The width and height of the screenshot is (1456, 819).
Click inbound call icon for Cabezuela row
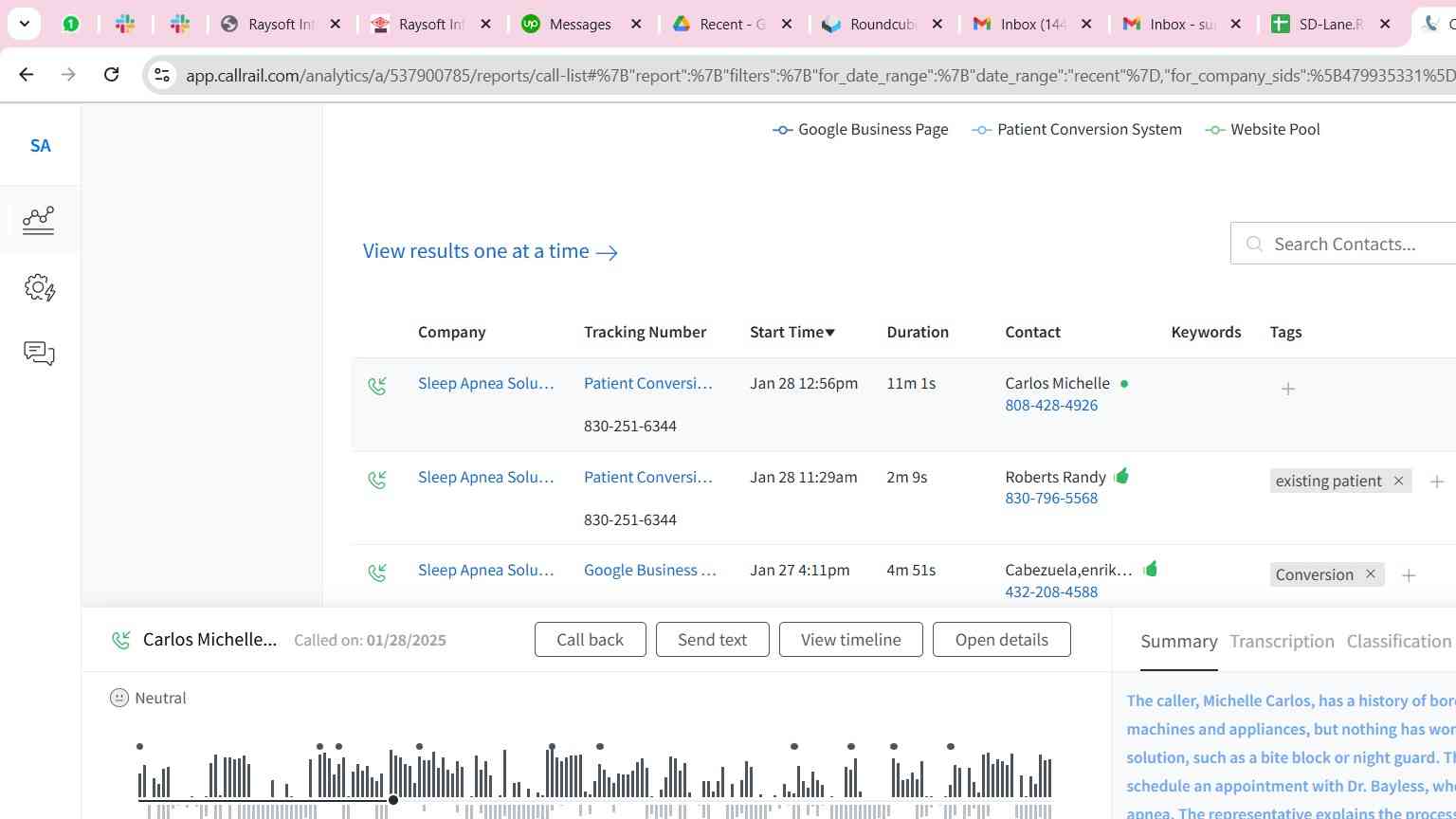click(377, 573)
